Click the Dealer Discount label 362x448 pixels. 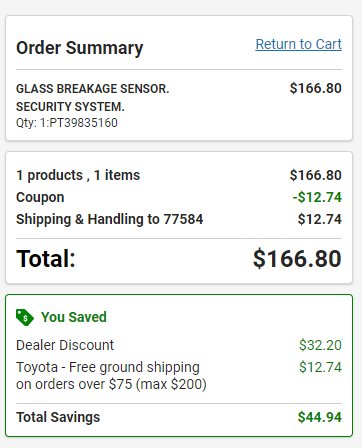(65, 345)
